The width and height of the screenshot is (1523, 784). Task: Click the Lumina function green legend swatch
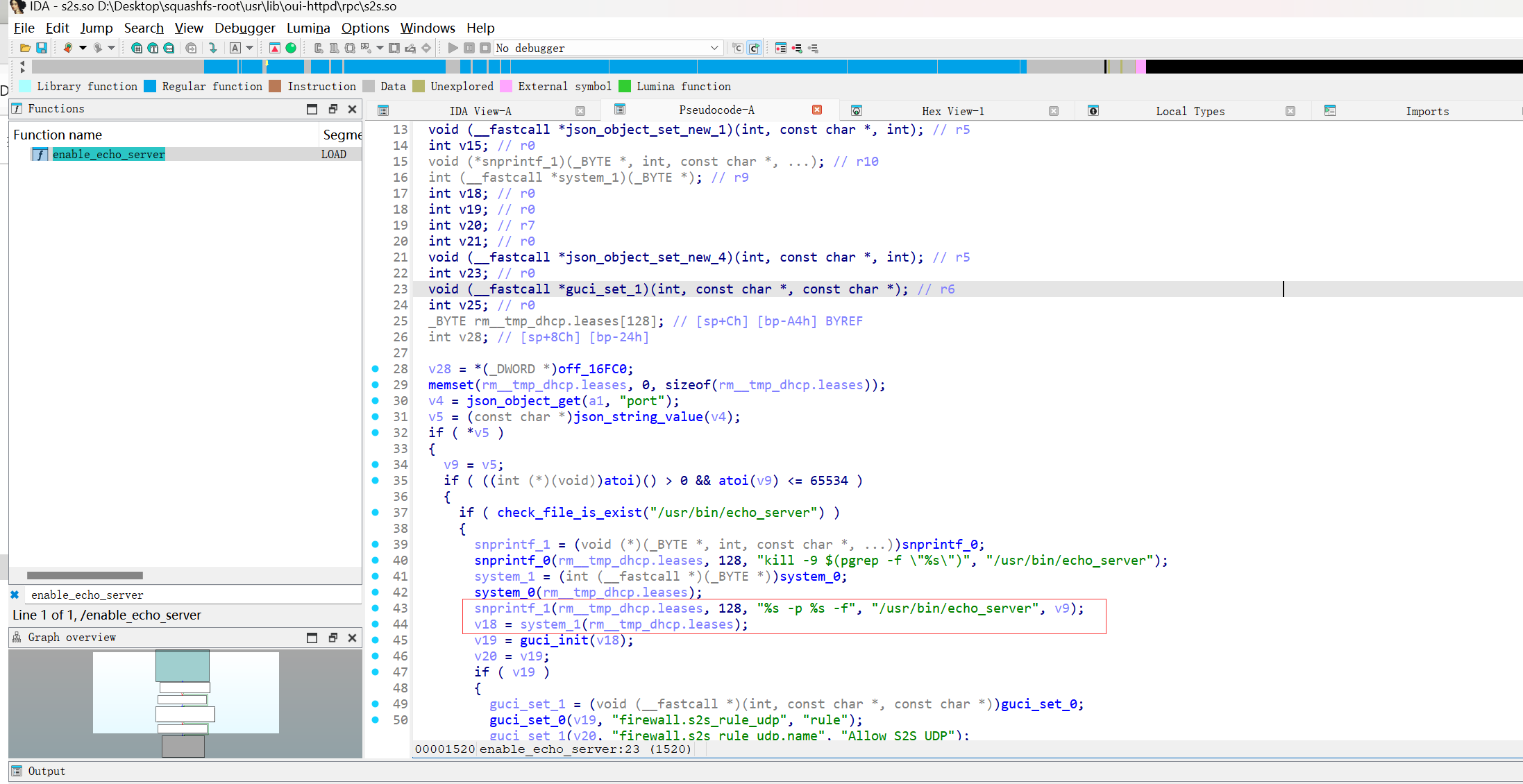625,86
